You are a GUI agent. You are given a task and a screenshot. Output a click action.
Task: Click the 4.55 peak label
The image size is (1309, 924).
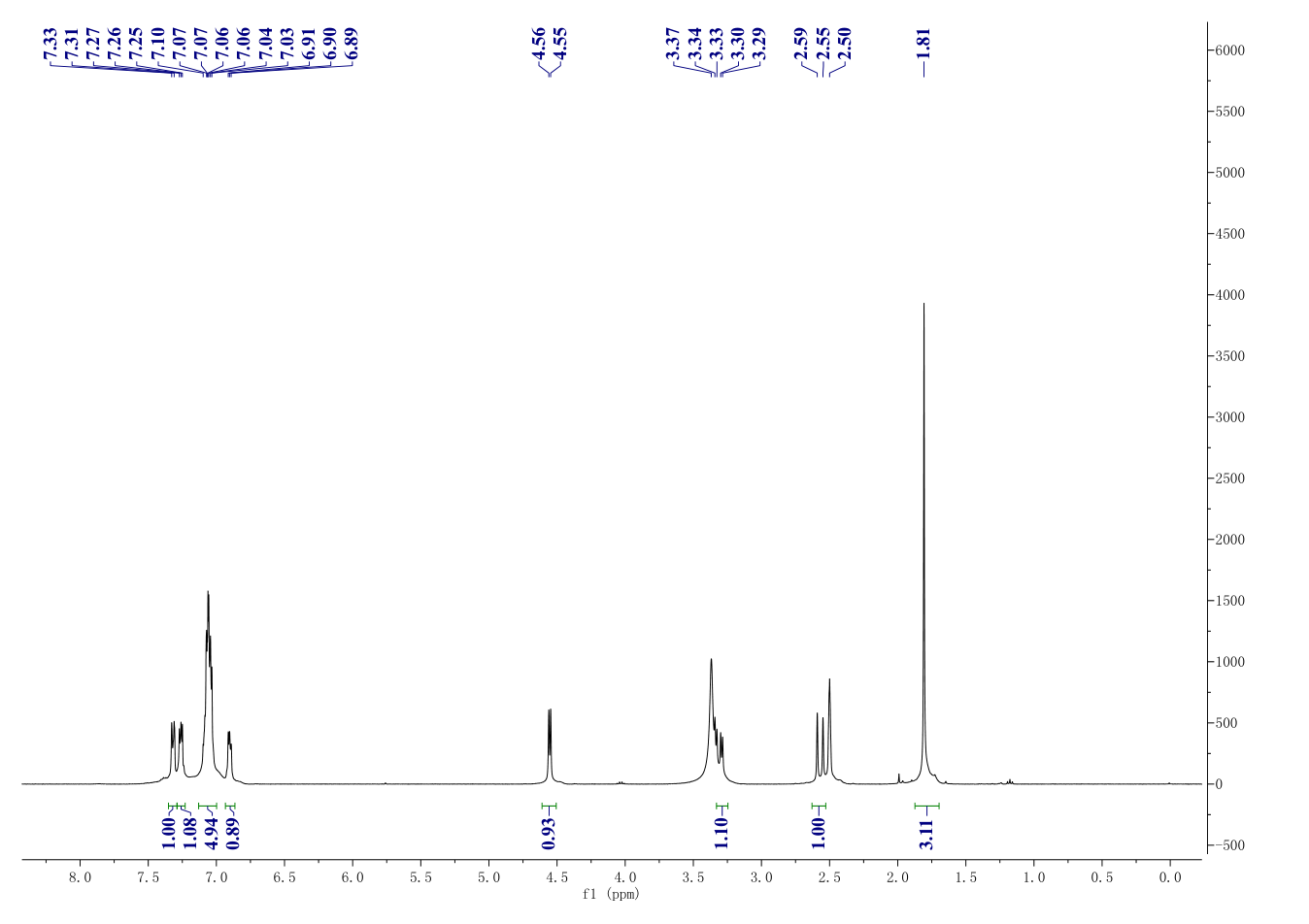point(560,45)
